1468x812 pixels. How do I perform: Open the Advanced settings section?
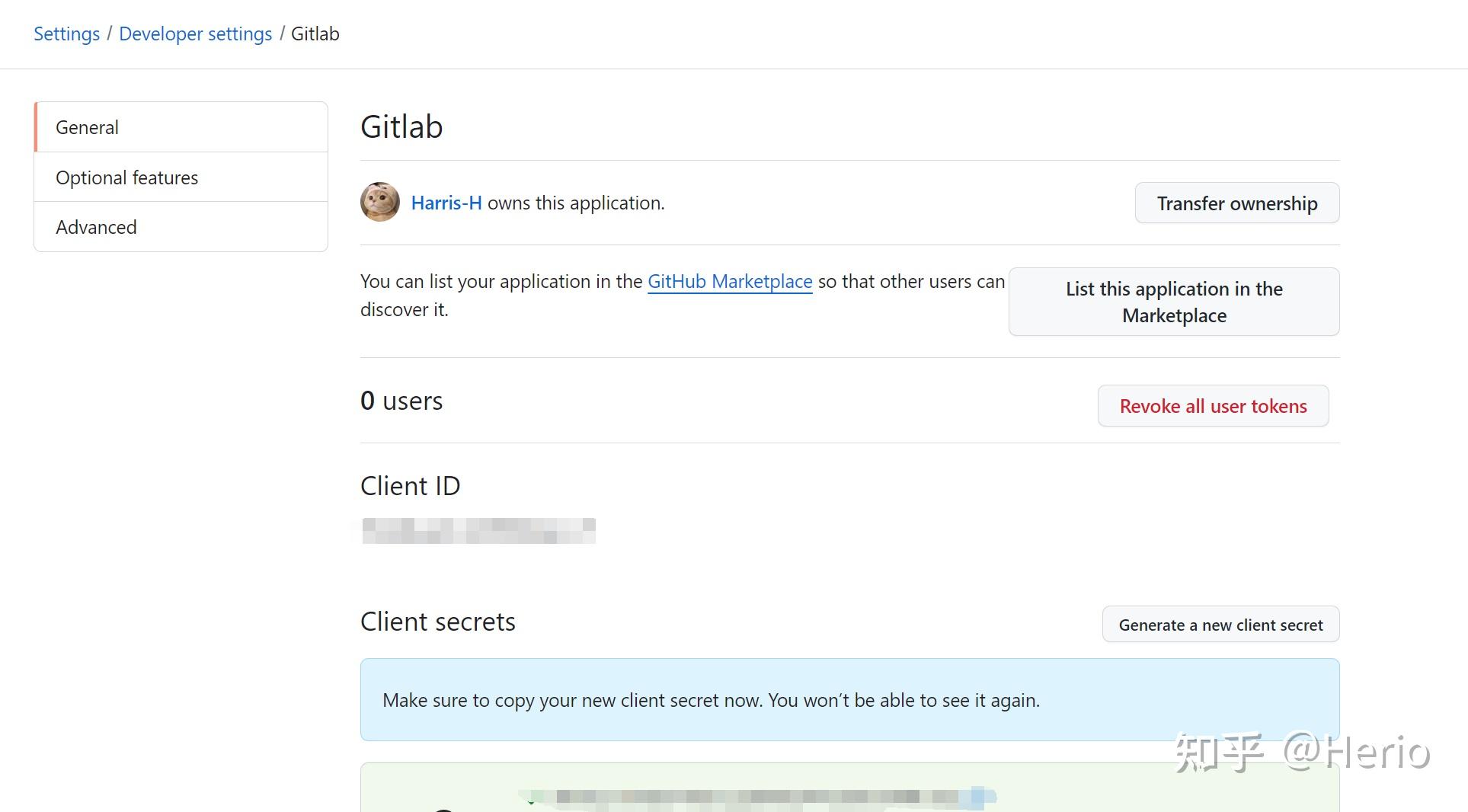click(x=96, y=226)
